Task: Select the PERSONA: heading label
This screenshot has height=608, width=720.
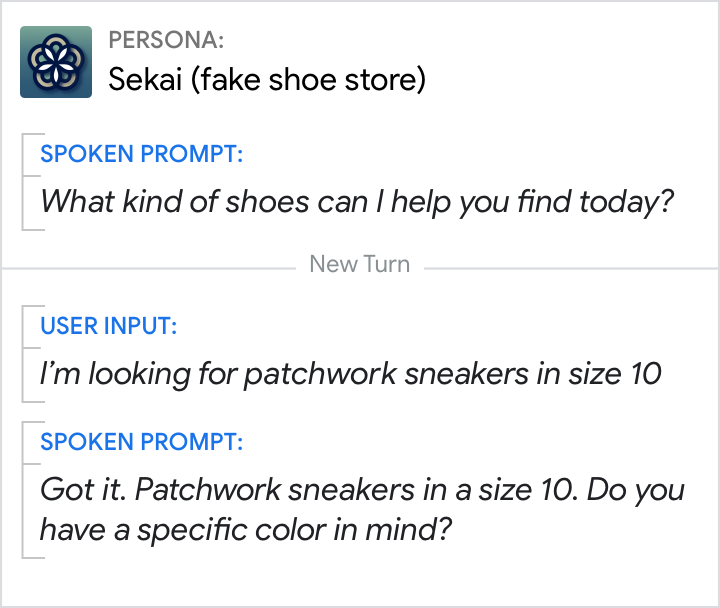Action: coord(166,41)
